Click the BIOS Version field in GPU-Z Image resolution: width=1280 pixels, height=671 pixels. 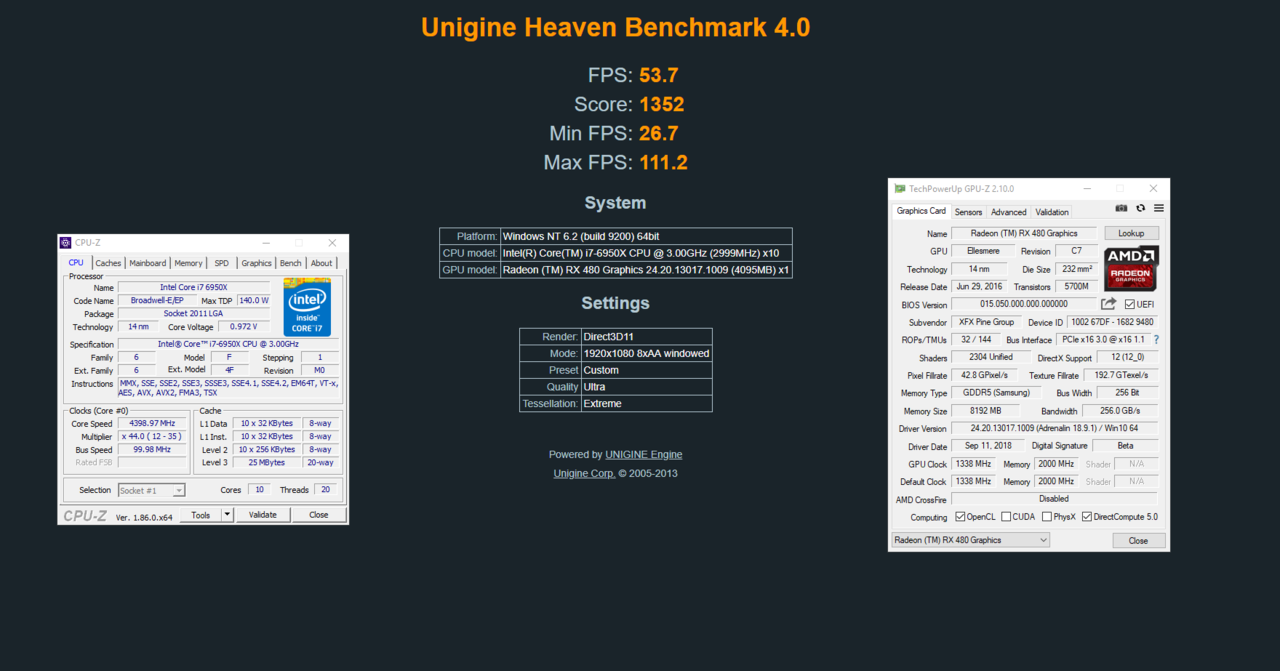1024,304
